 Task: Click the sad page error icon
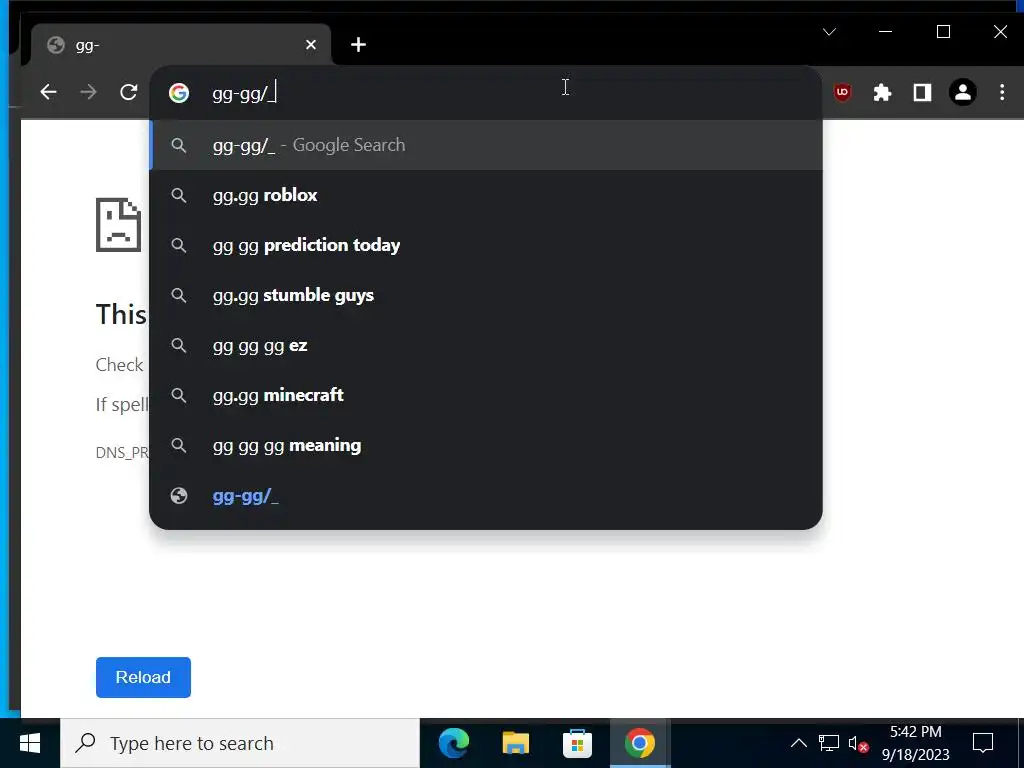(118, 224)
